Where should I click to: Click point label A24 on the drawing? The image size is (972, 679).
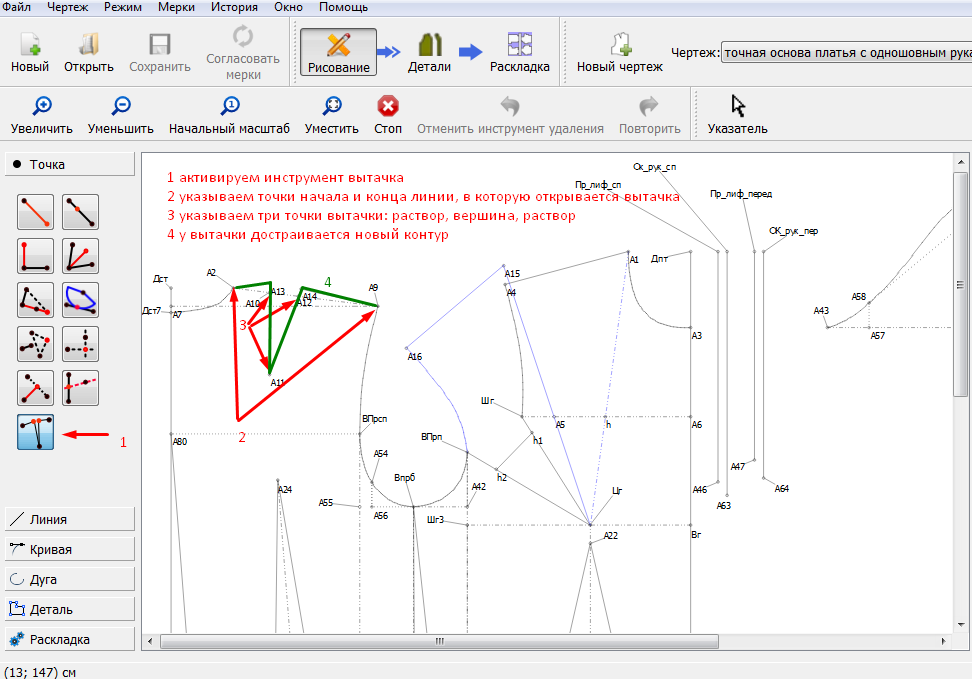(285, 489)
